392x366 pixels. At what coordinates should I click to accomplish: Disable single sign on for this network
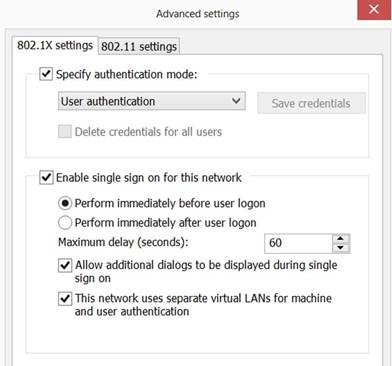coord(46,177)
